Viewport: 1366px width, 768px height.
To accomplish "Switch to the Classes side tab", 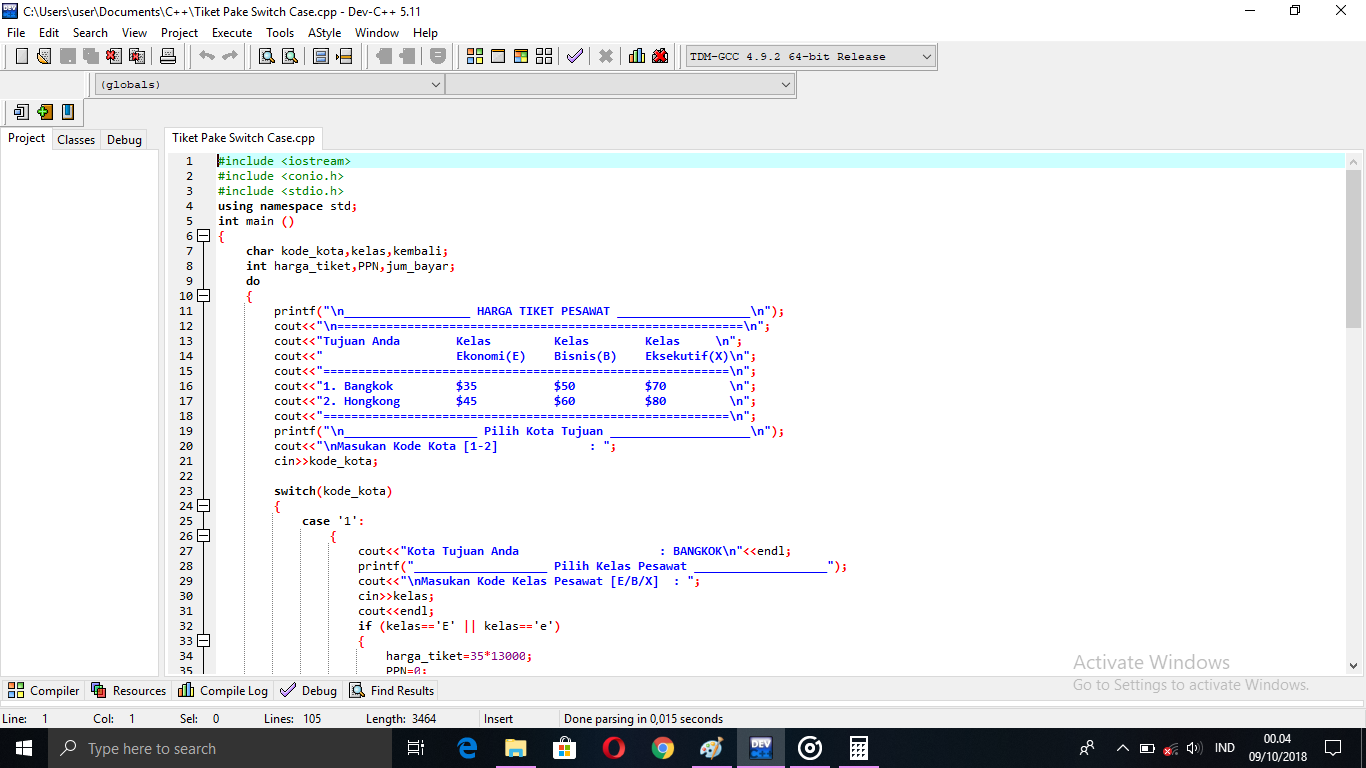I will click(76, 140).
